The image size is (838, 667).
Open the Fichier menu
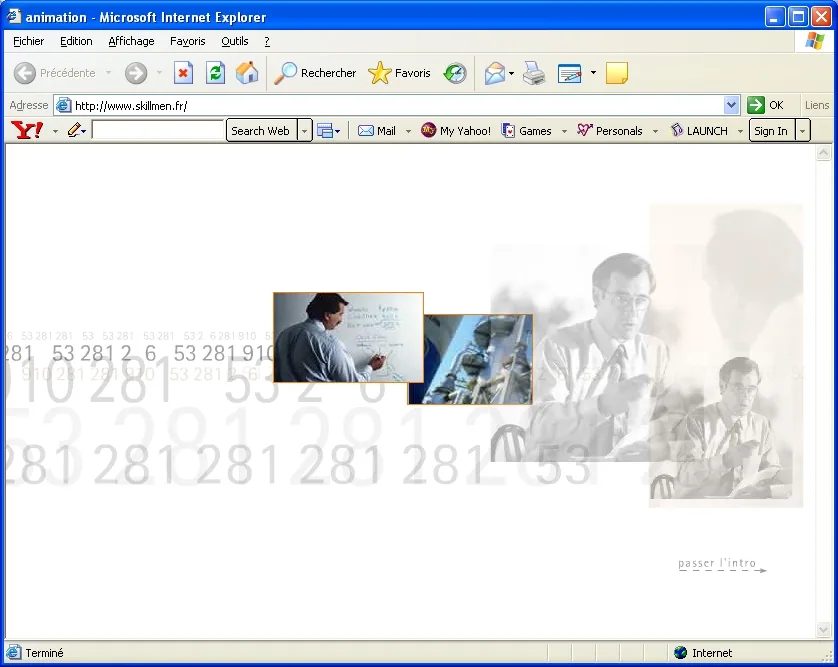tap(28, 41)
